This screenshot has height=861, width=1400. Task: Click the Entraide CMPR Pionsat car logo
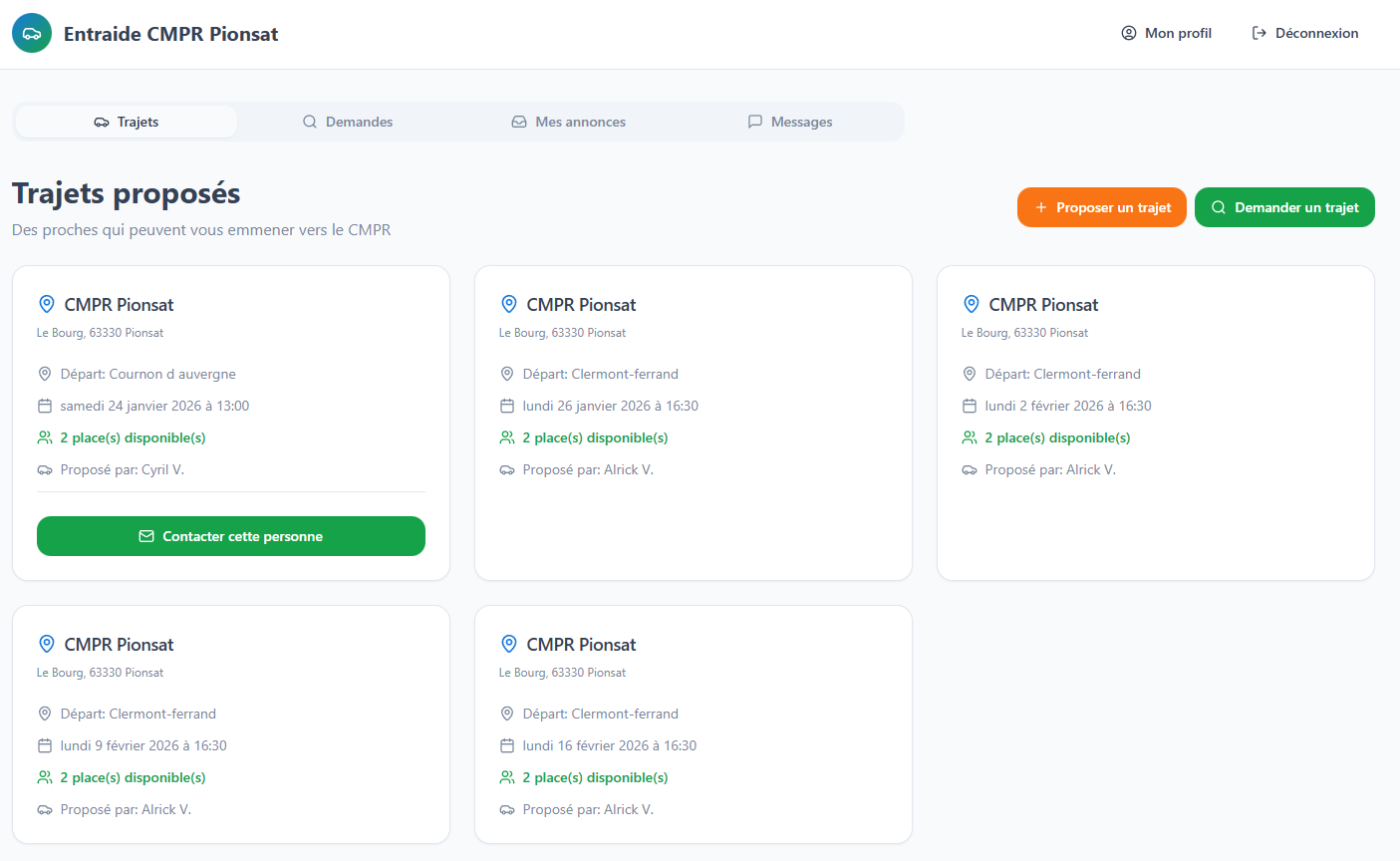point(32,33)
